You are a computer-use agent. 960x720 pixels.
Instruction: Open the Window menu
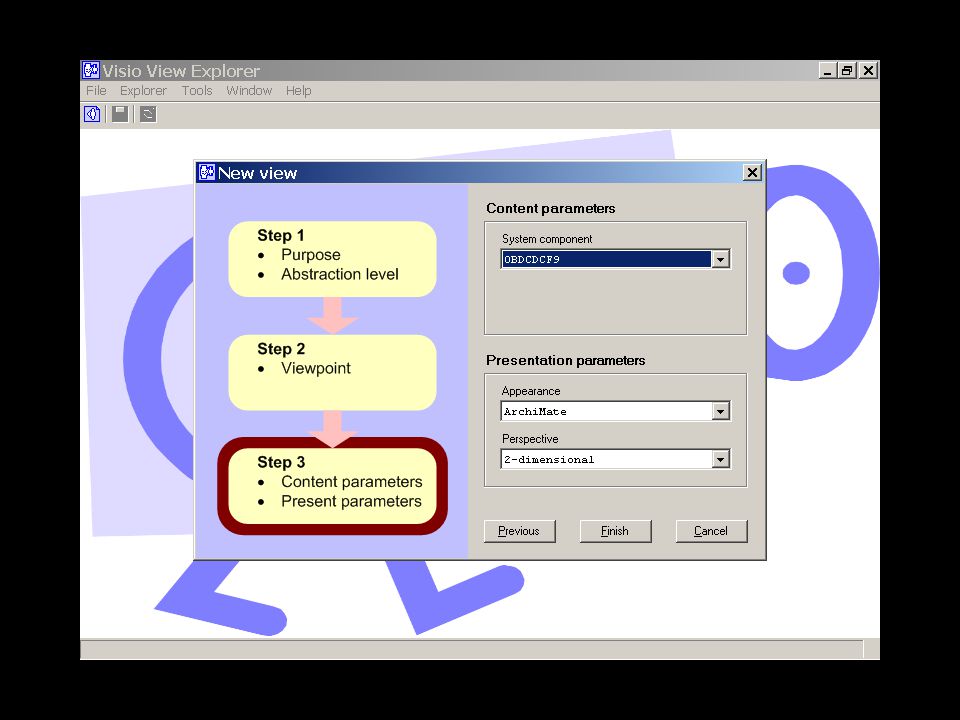click(x=249, y=91)
